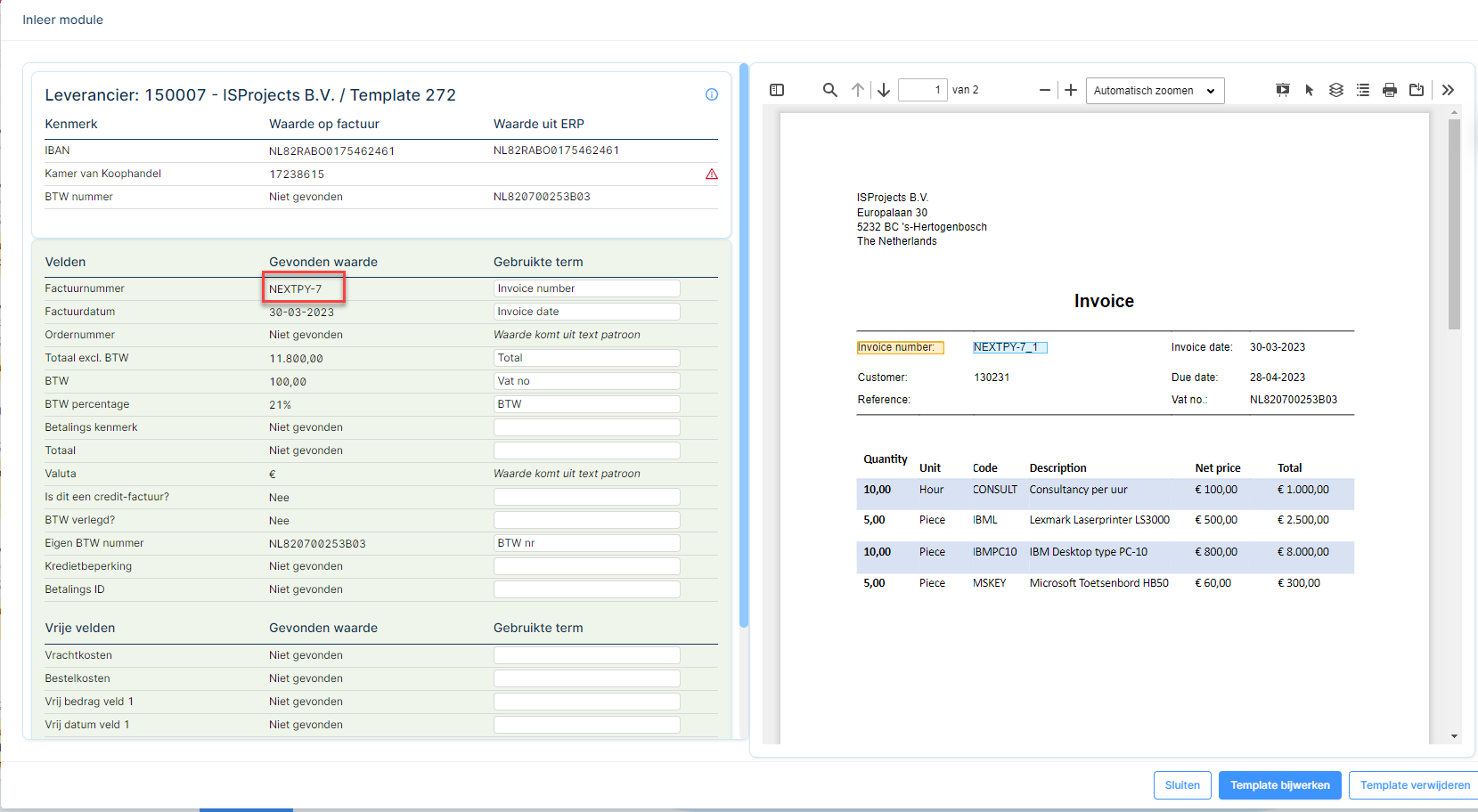
Task: Click the PDF viewer vertical scrollbar
Action: 1454,224
